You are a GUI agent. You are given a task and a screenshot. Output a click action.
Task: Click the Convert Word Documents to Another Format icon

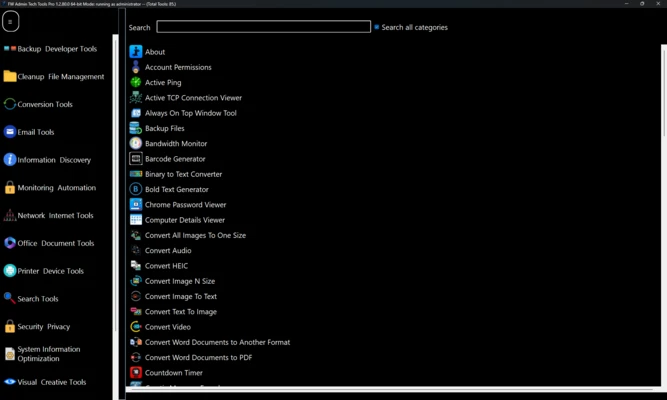pyautogui.click(x=136, y=342)
